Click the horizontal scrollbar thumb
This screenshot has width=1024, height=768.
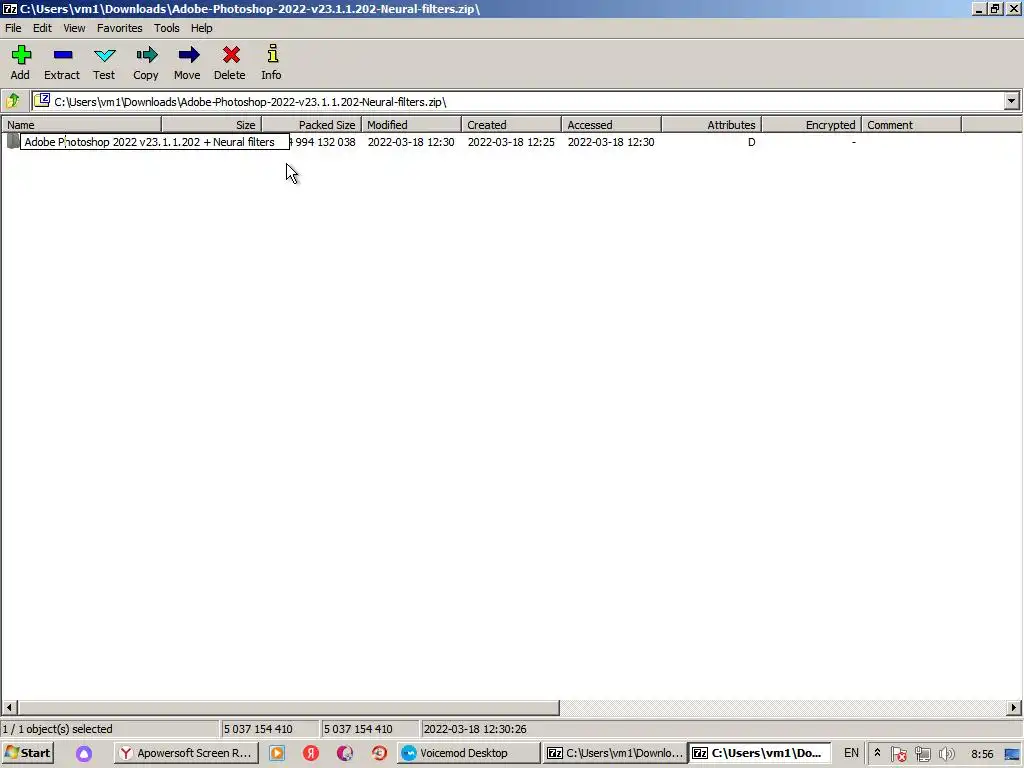click(288, 707)
